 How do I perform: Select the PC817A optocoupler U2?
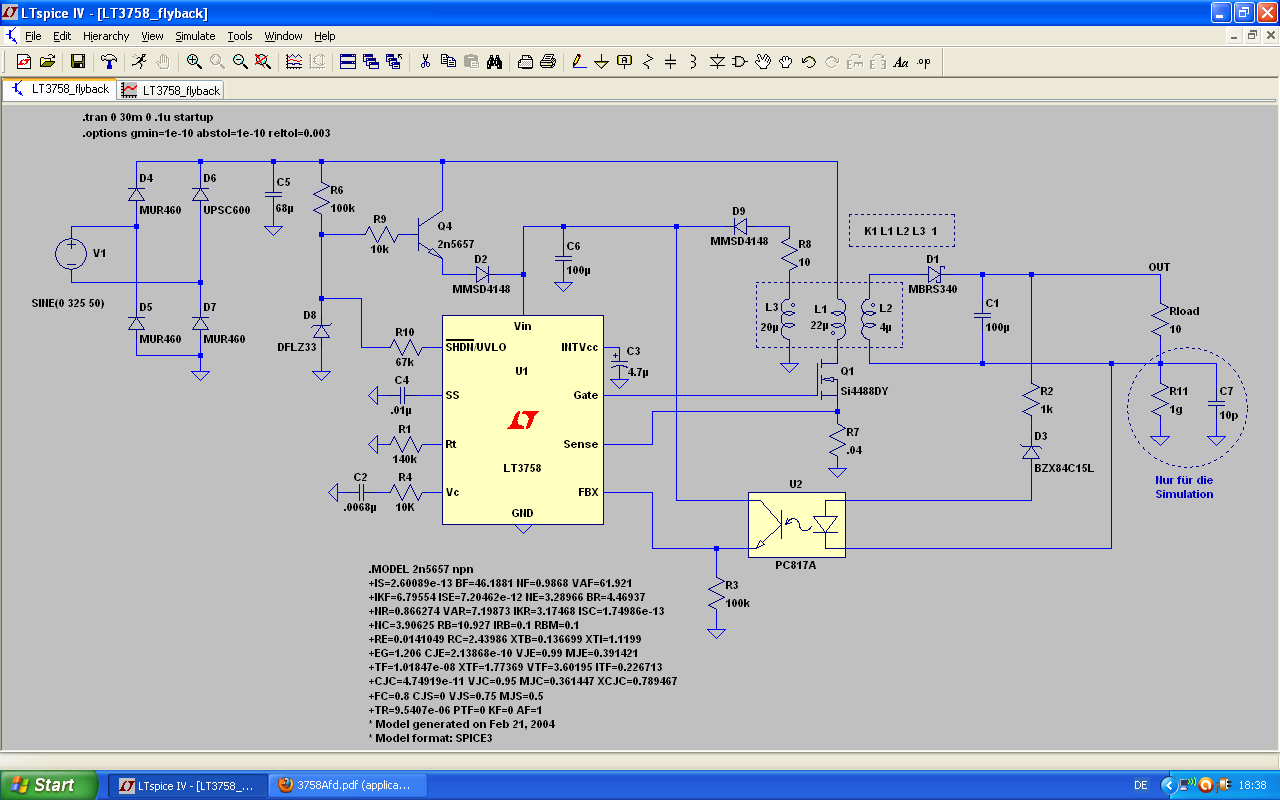coord(797,524)
